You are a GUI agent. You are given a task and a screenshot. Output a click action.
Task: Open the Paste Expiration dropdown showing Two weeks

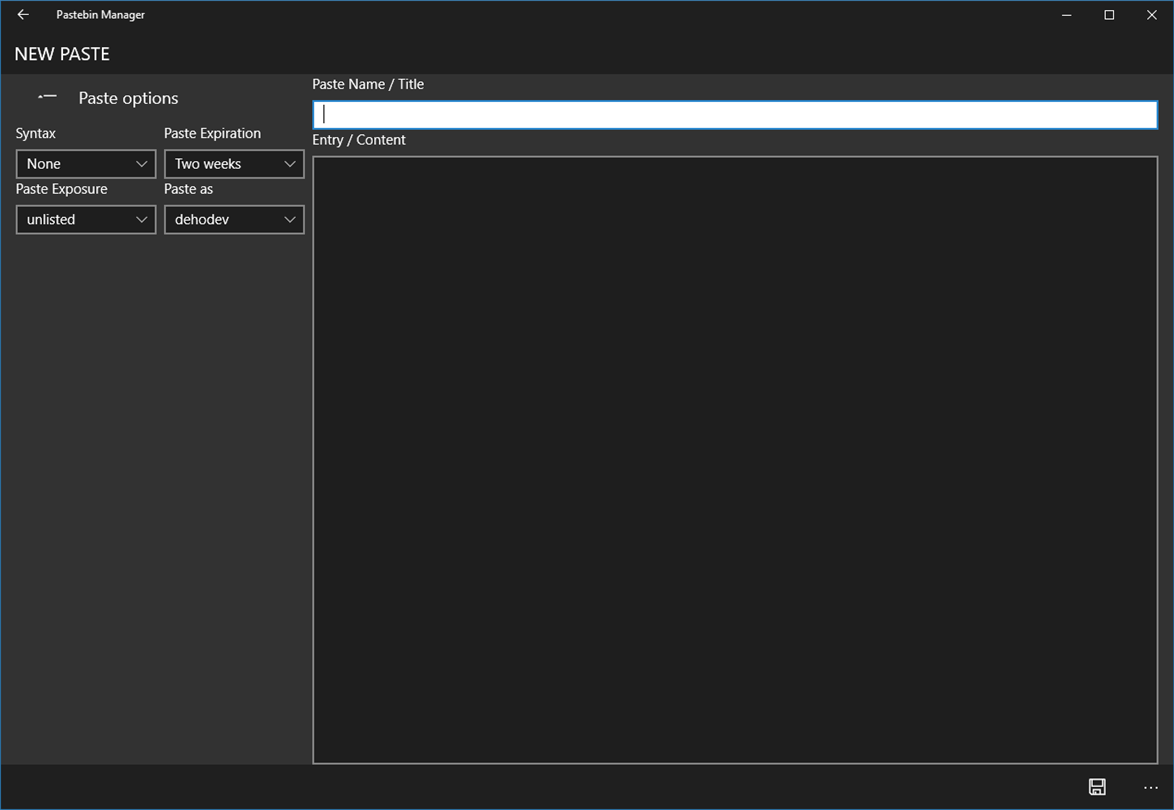[x=234, y=164]
